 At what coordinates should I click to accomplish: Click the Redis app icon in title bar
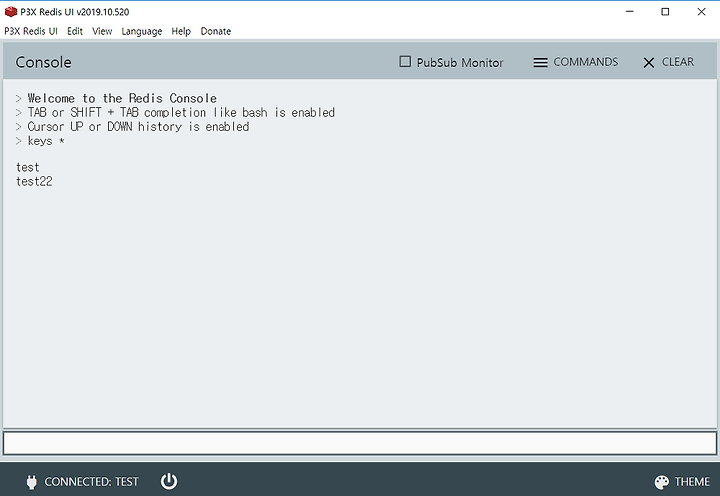coord(11,11)
